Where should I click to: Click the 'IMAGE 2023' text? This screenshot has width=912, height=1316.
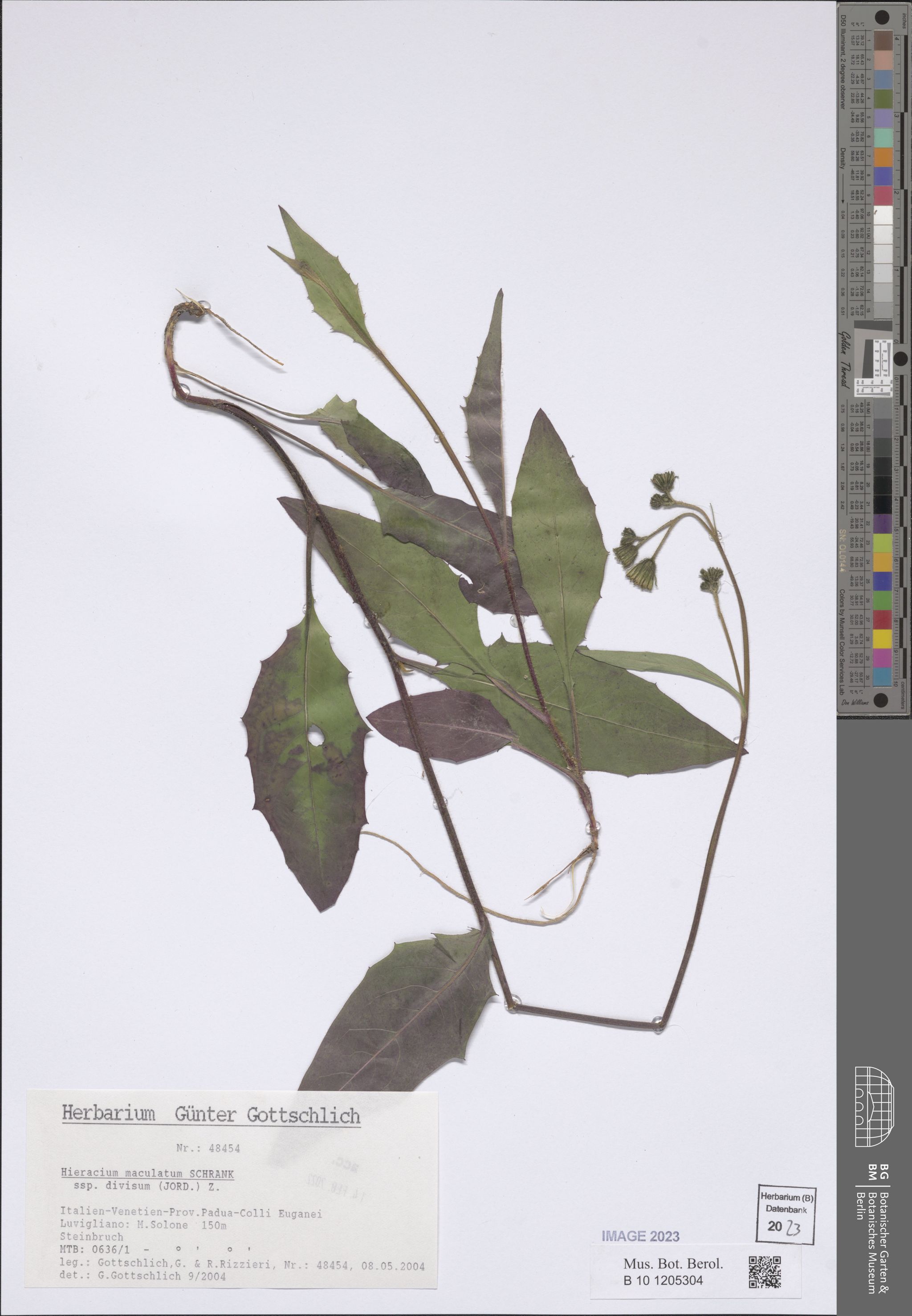pos(640,1236)
